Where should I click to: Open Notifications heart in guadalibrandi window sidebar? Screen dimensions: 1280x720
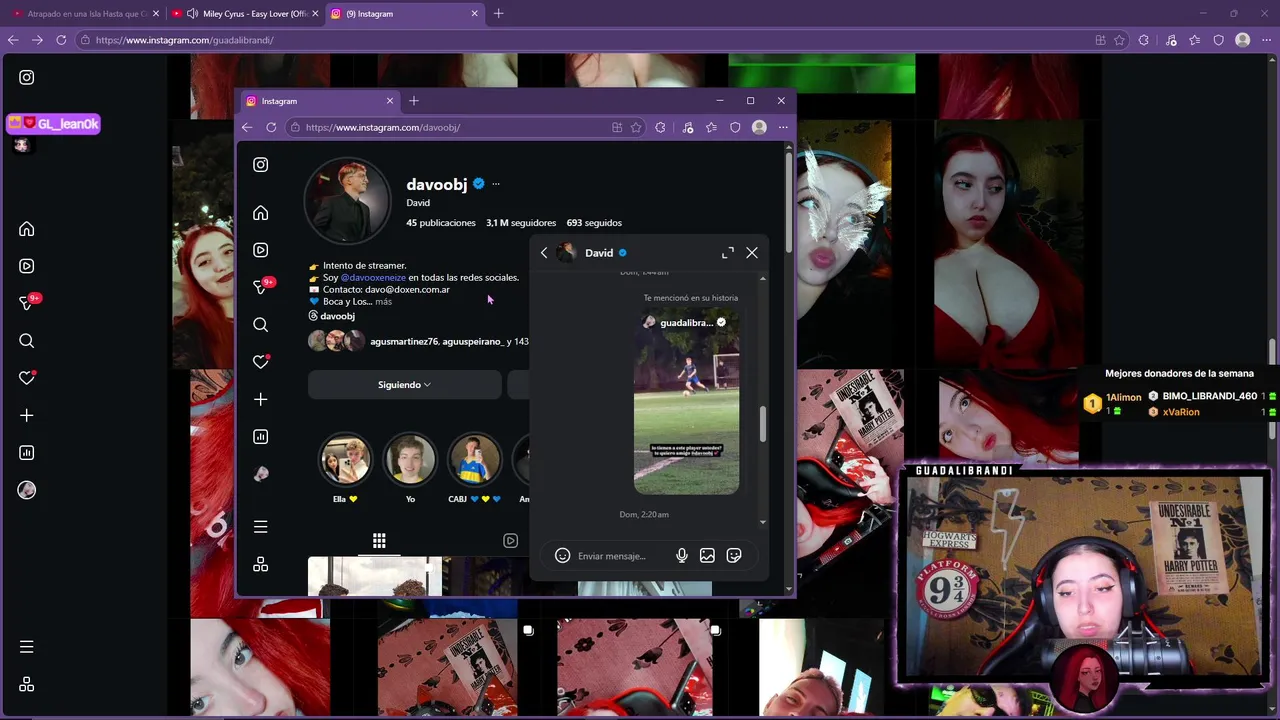click(27, 378)
